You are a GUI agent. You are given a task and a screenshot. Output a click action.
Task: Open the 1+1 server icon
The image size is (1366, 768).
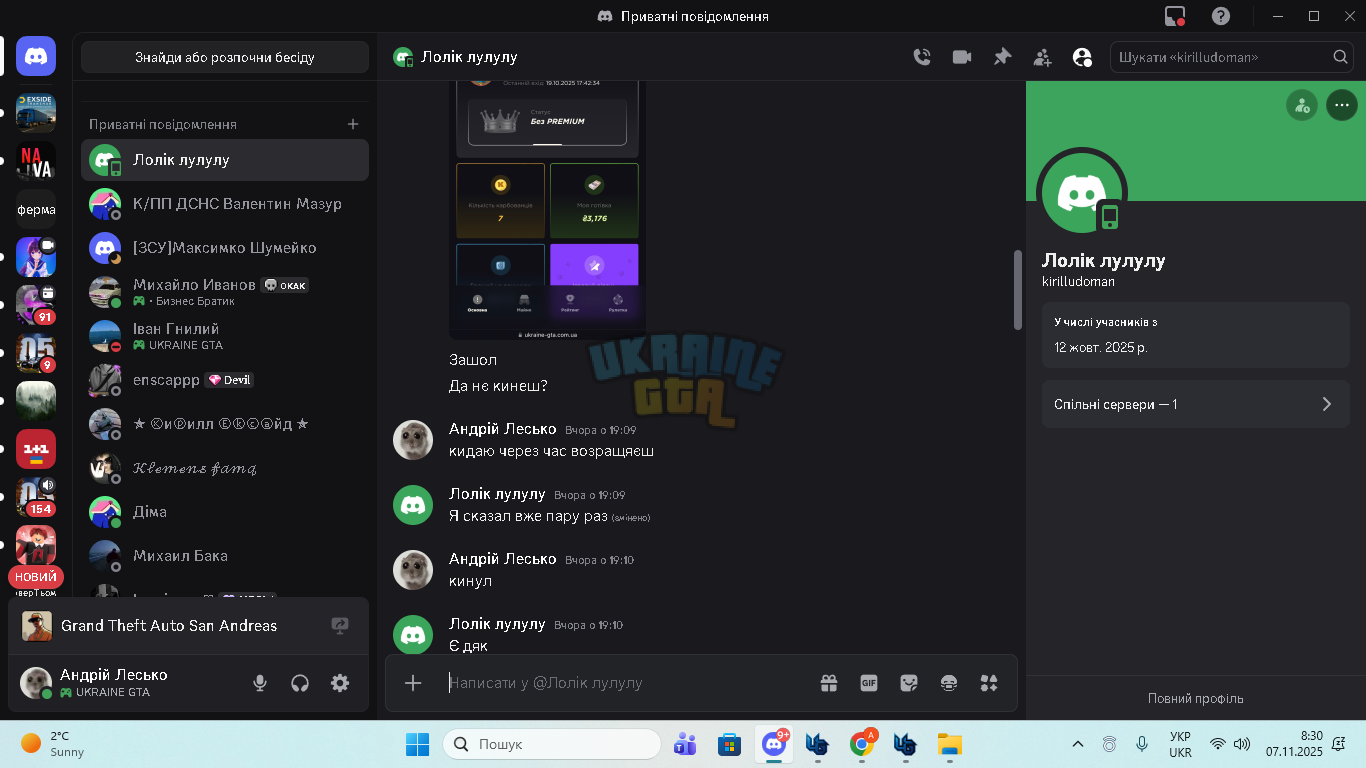click(36, 449)
